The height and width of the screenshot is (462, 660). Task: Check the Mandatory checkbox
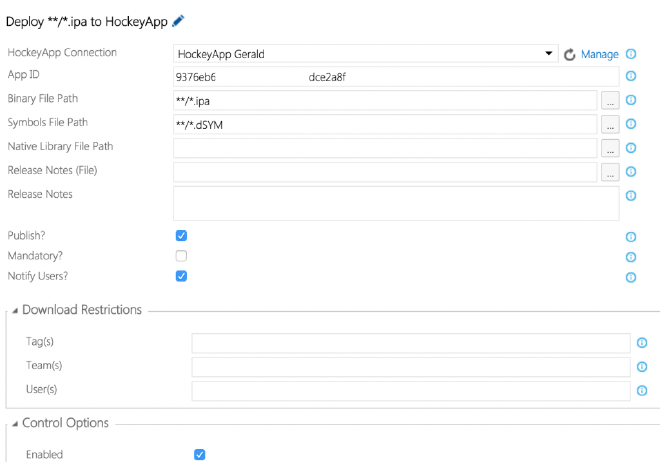181,256
